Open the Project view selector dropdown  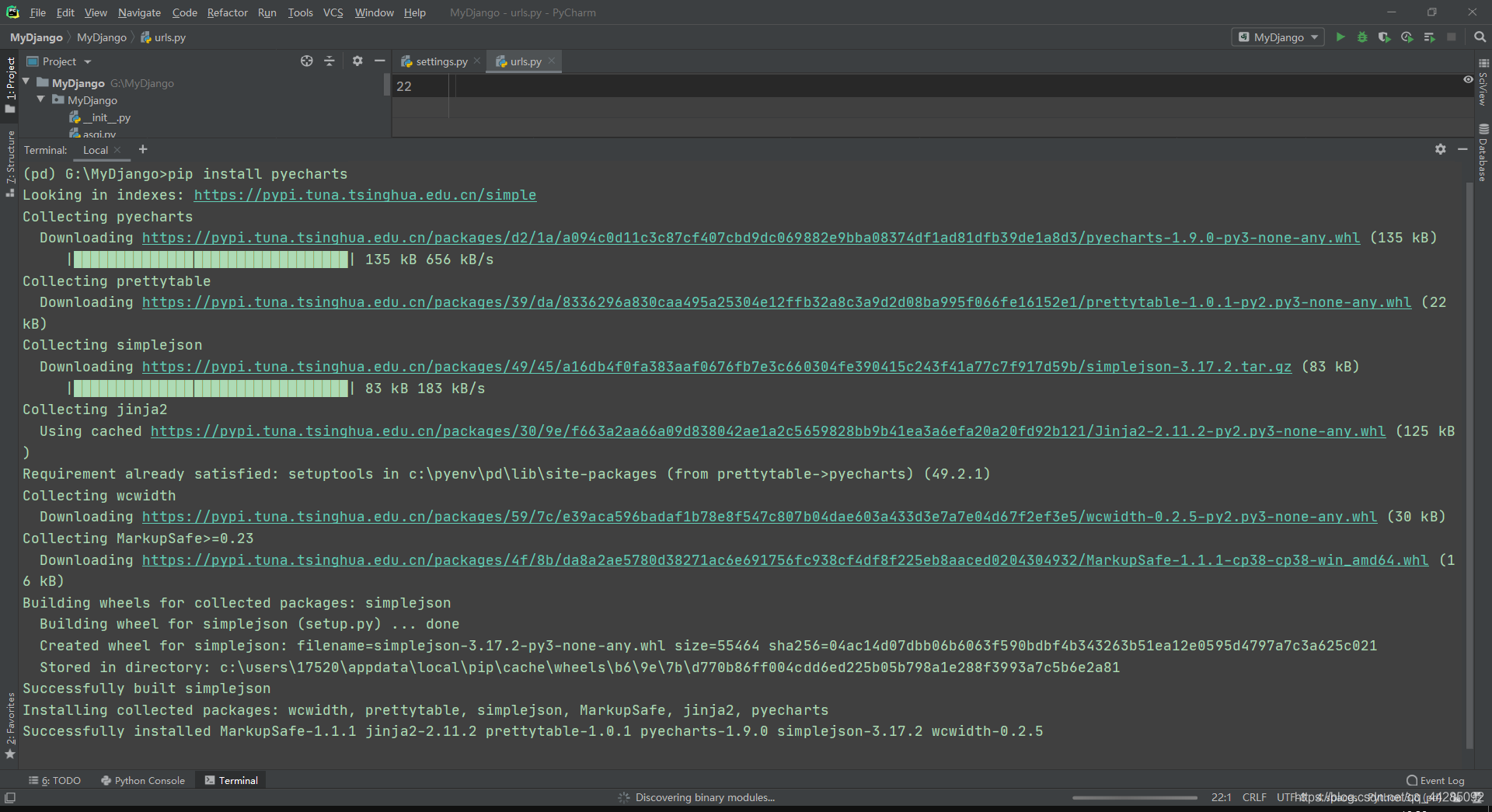[x=60, y=61]
